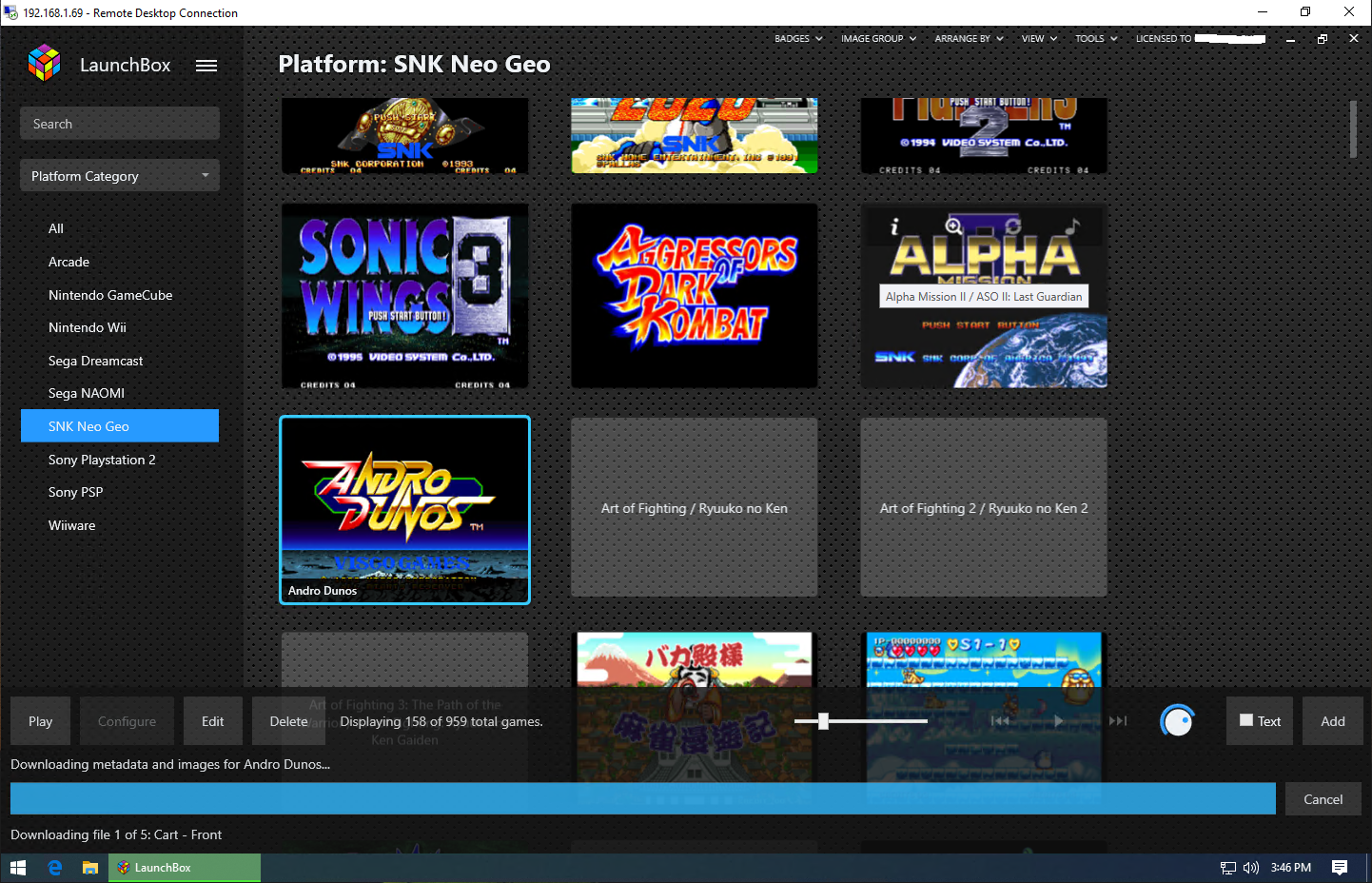The width and height of the screenshot is (1372, 883).
Task: Select Sega Dreamcast platform
Action: (x=120, y=361)
